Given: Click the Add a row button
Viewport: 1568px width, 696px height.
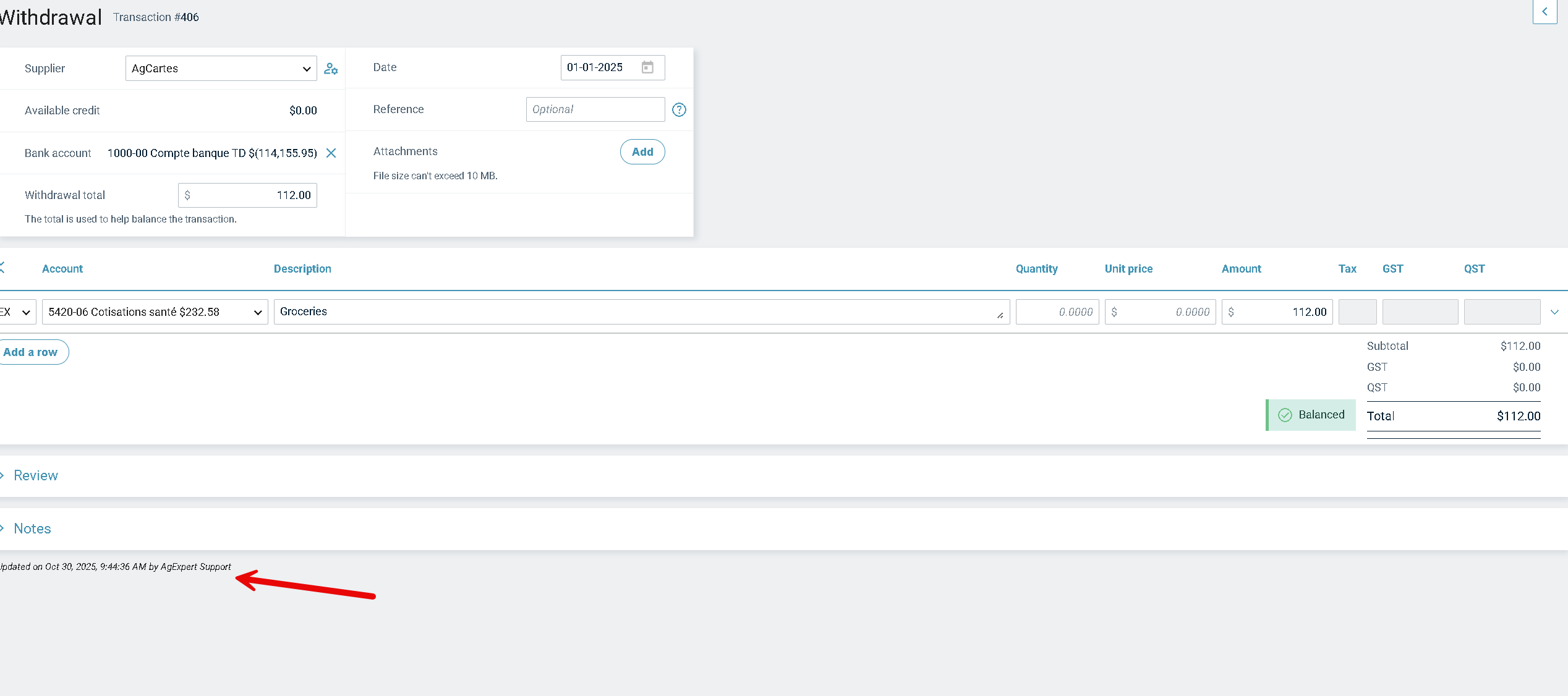Looking at the screenshot, I should pos(31,352).
